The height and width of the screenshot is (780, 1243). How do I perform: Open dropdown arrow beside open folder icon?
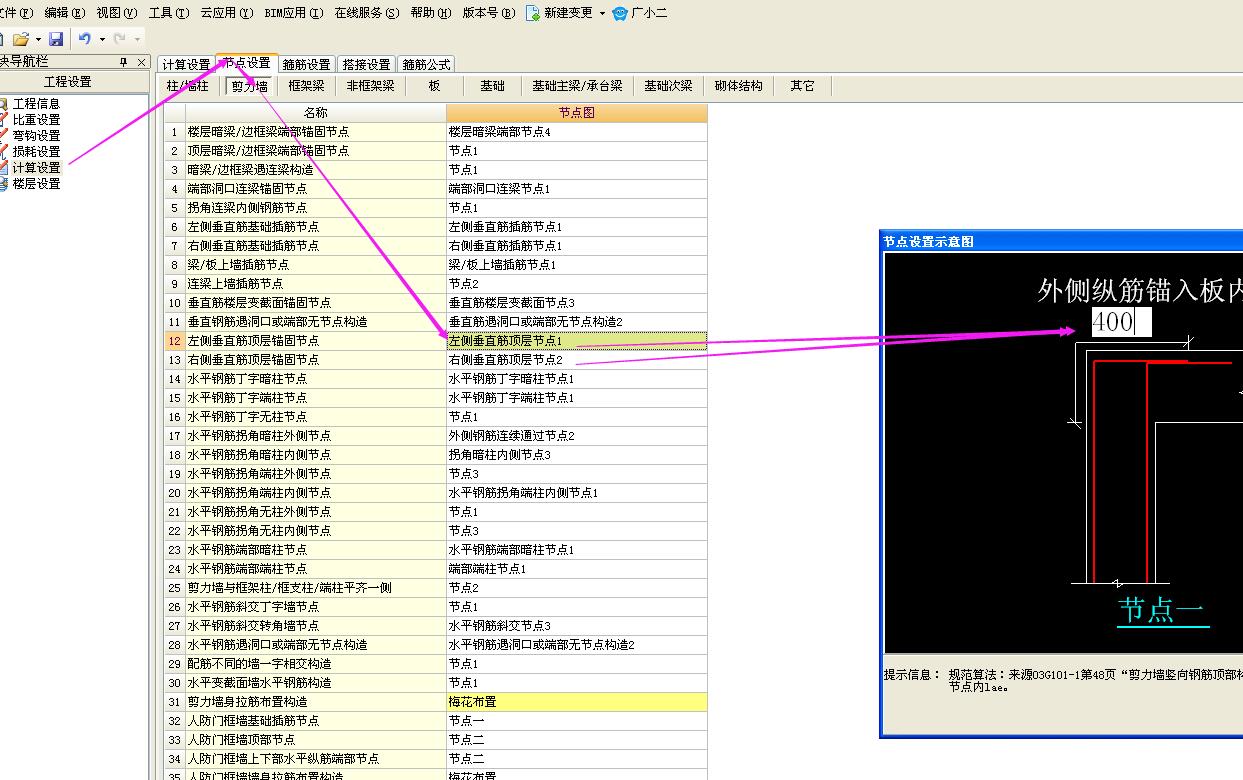[x=38, y=39]
